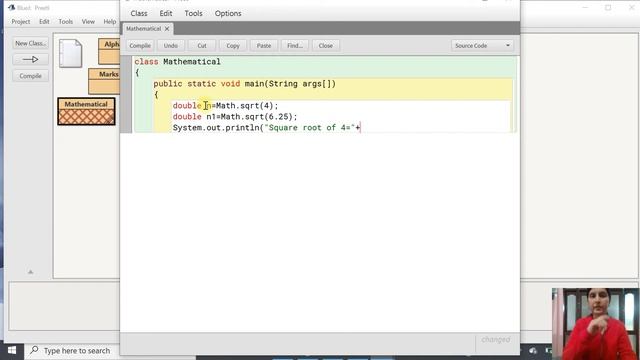Image resolution: width=640 pixels, height=360 pixels.
Task: Click the code line 'class Mathematical'
Action: tap(178, 62)
